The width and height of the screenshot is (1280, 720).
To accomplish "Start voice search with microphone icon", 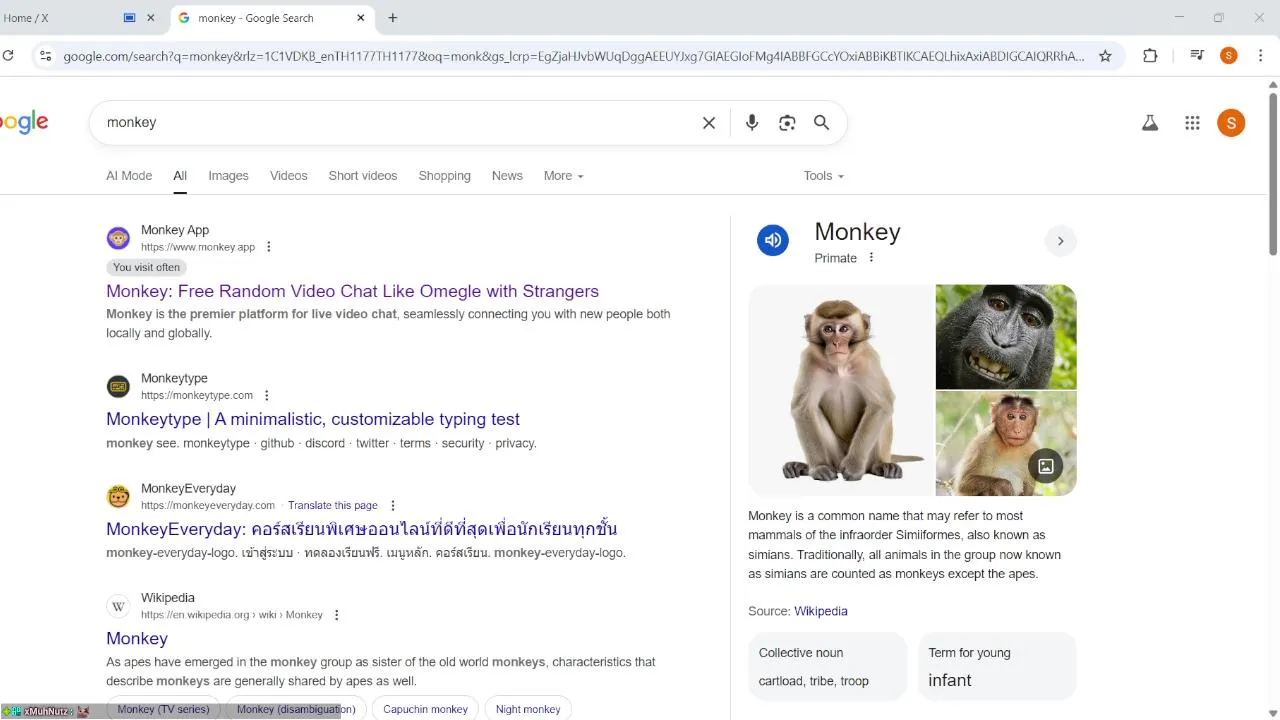I will click(x=752, y=123).
